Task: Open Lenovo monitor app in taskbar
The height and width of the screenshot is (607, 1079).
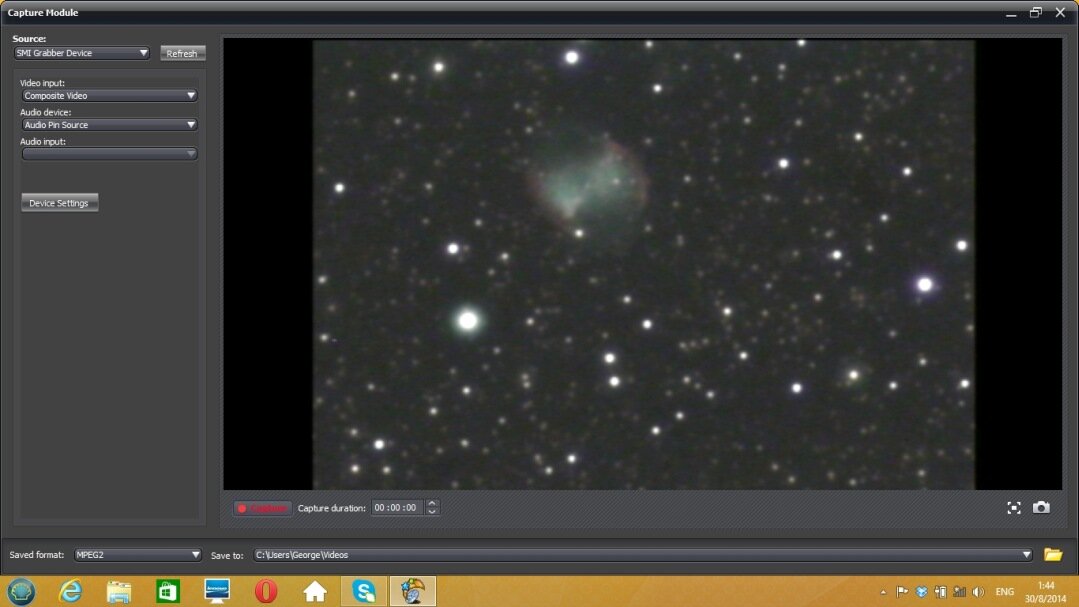Action: 217,591
